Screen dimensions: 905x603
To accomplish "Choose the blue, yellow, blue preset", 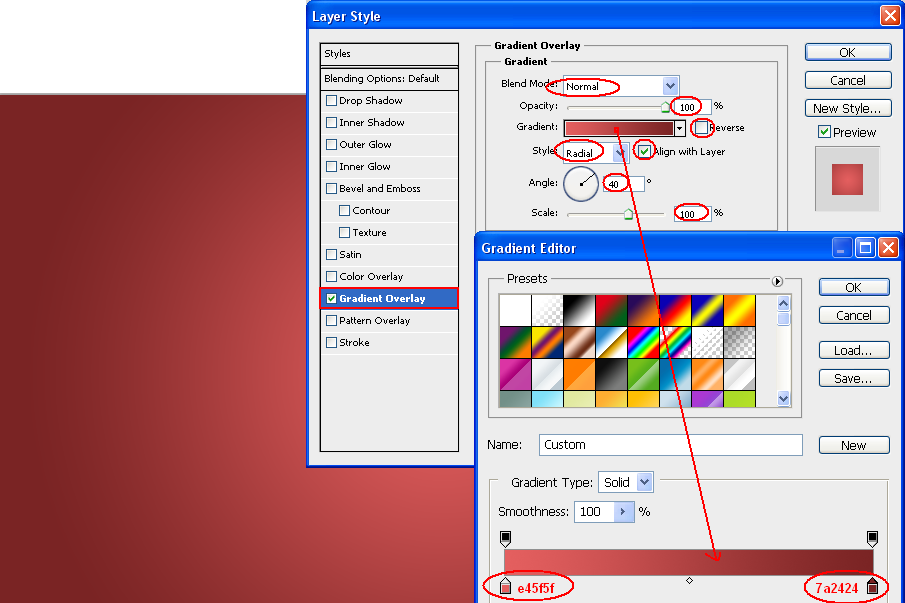I will click(x=707, y=310).
